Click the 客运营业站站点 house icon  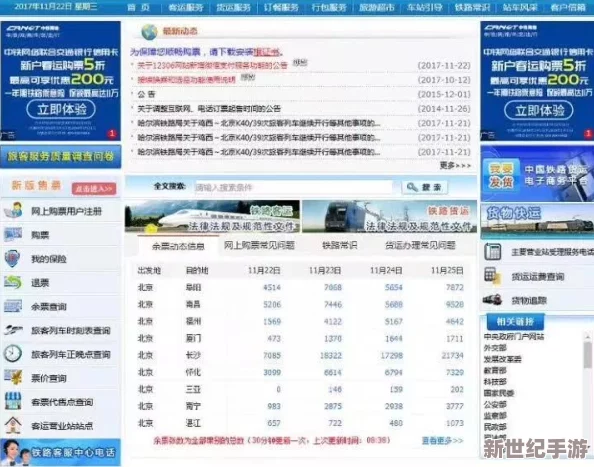coord(13,425)
